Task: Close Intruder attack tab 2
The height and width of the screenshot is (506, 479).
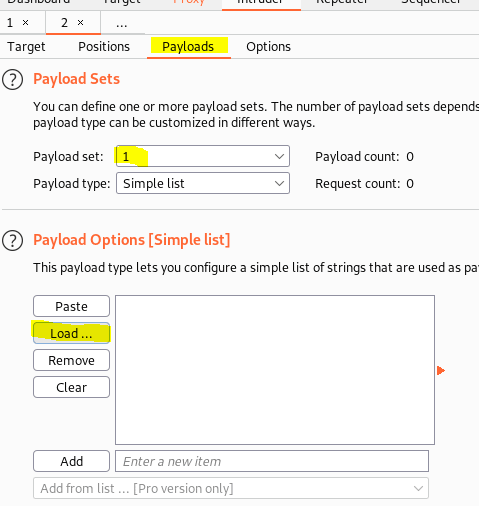Action: [80, 23]
